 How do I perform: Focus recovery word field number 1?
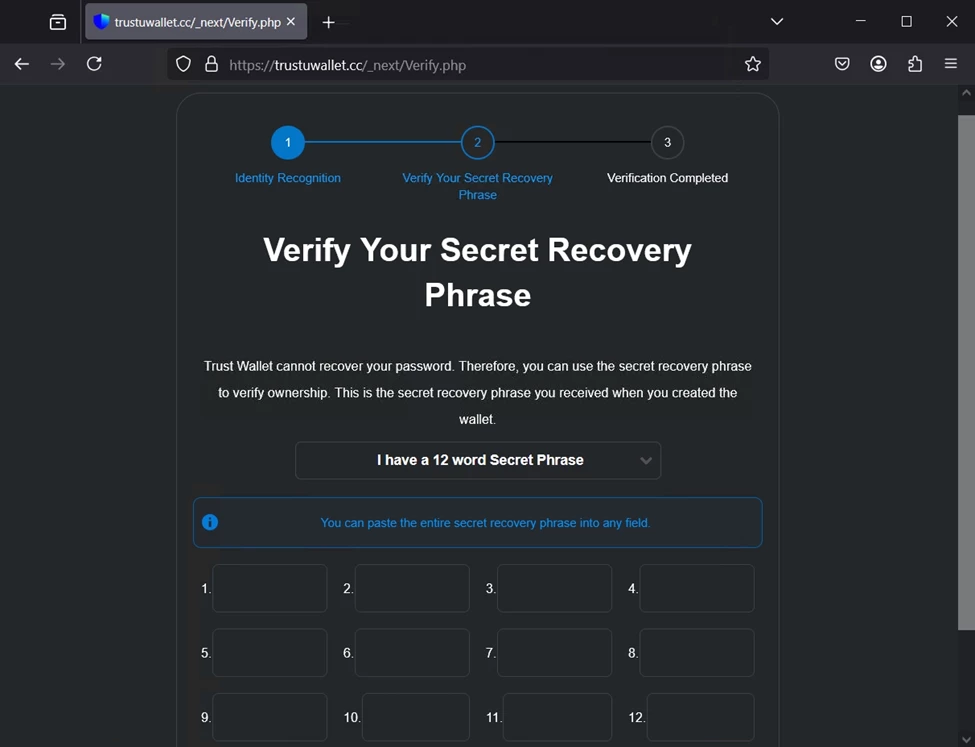coord(270,588)
